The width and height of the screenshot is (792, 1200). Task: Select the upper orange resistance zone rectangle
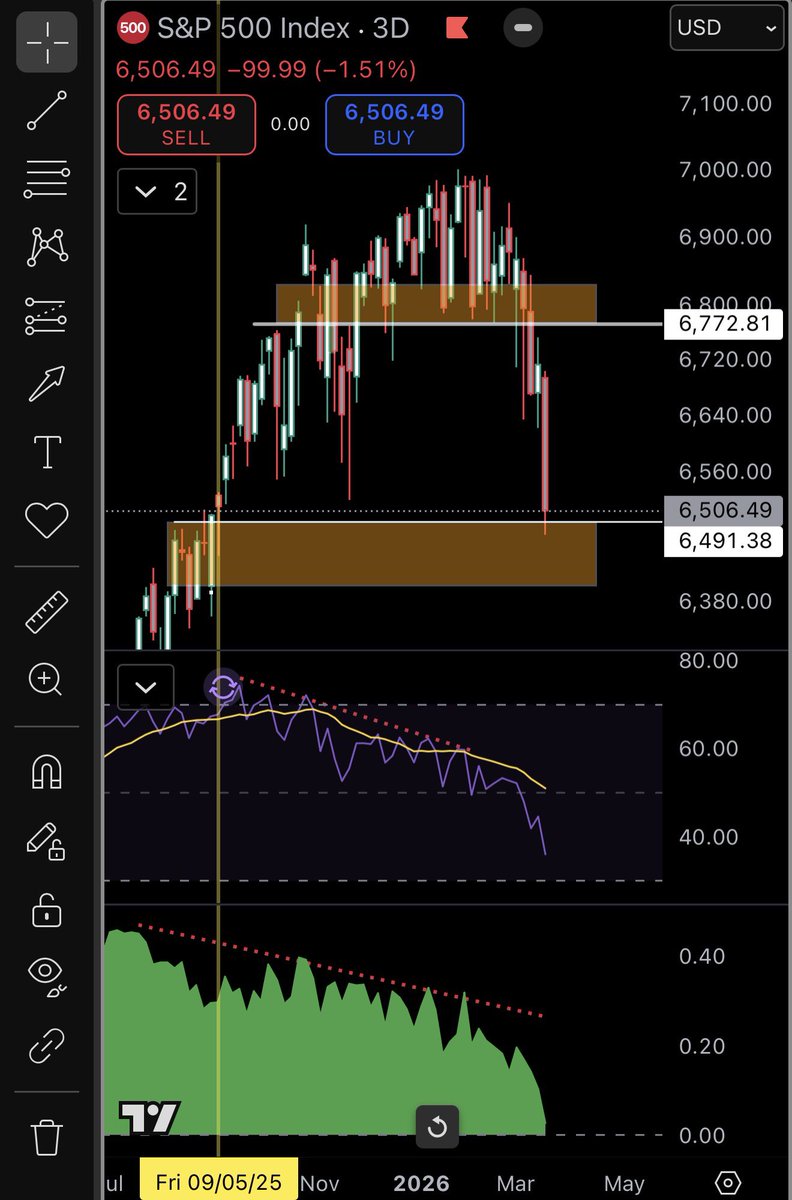click(436, 304)
